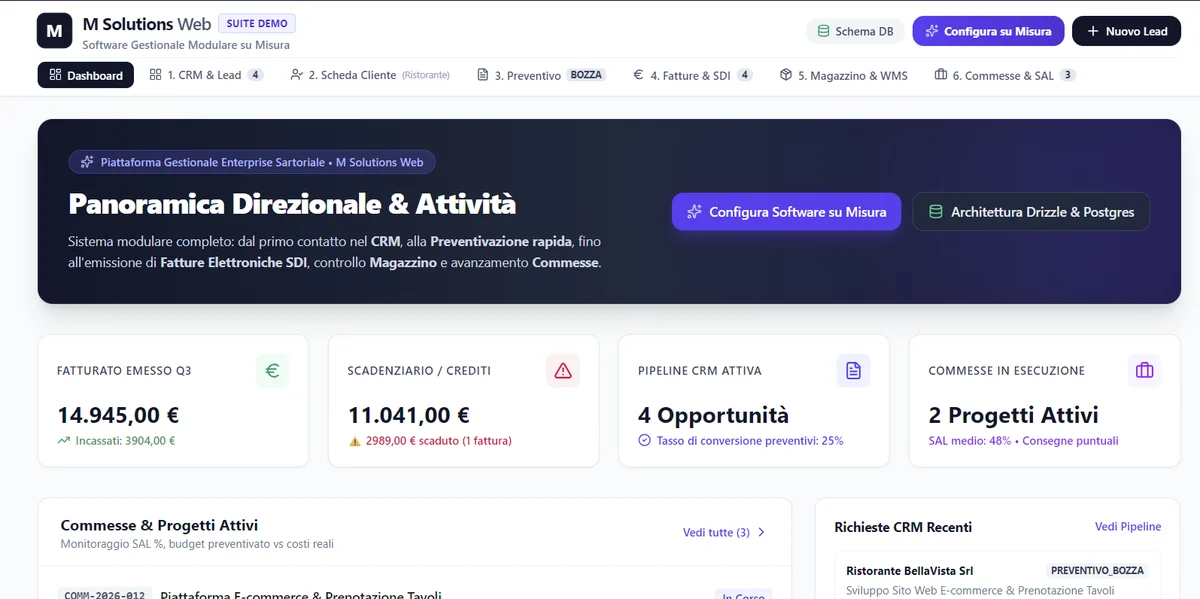This screenshot has height=599, width=1200.
Task: Click warning triangle icon on Scadenziario card
Action: point(563,371)
